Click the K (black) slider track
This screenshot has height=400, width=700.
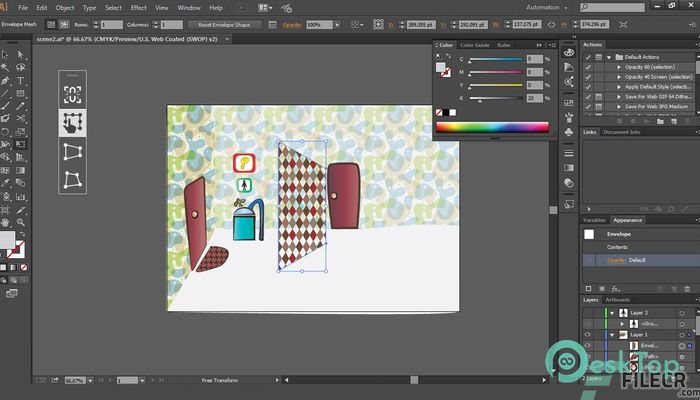[496, 98]
